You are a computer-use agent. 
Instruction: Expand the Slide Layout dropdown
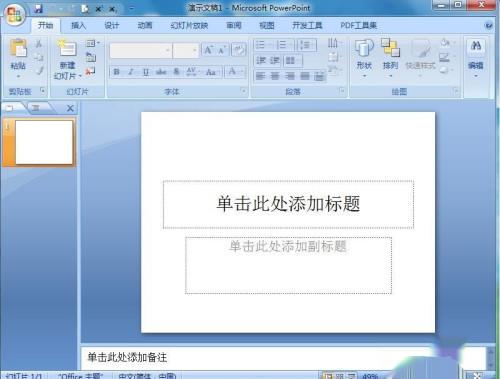[x=92, y=43]
